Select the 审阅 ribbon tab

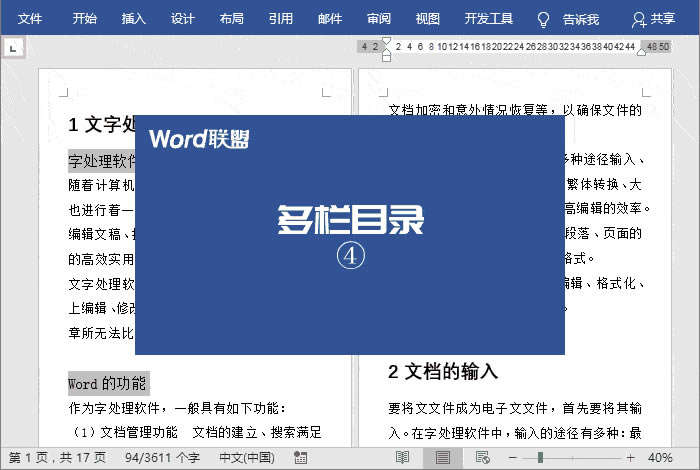tap(379, 18)
